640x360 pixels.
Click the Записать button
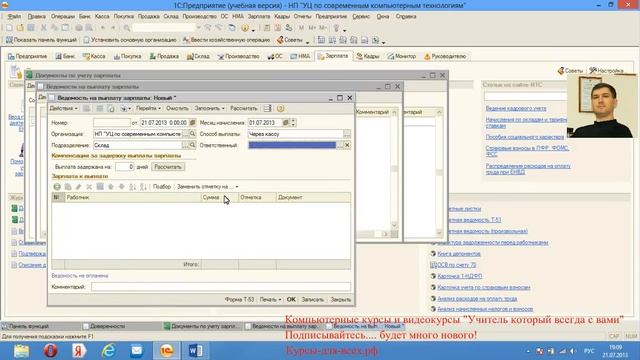coord(313,300)
